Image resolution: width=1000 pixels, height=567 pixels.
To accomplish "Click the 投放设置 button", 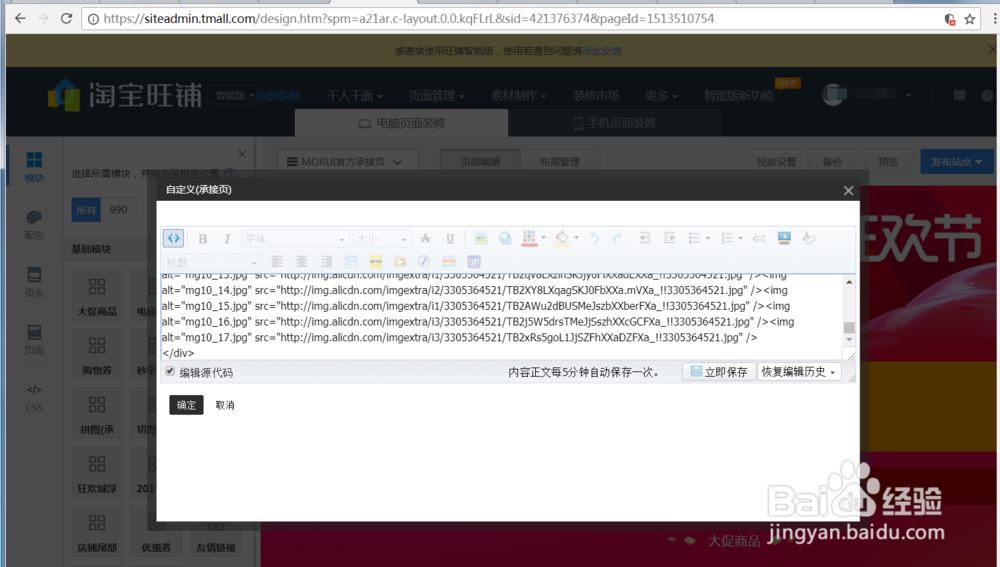I will coord(776,161).
